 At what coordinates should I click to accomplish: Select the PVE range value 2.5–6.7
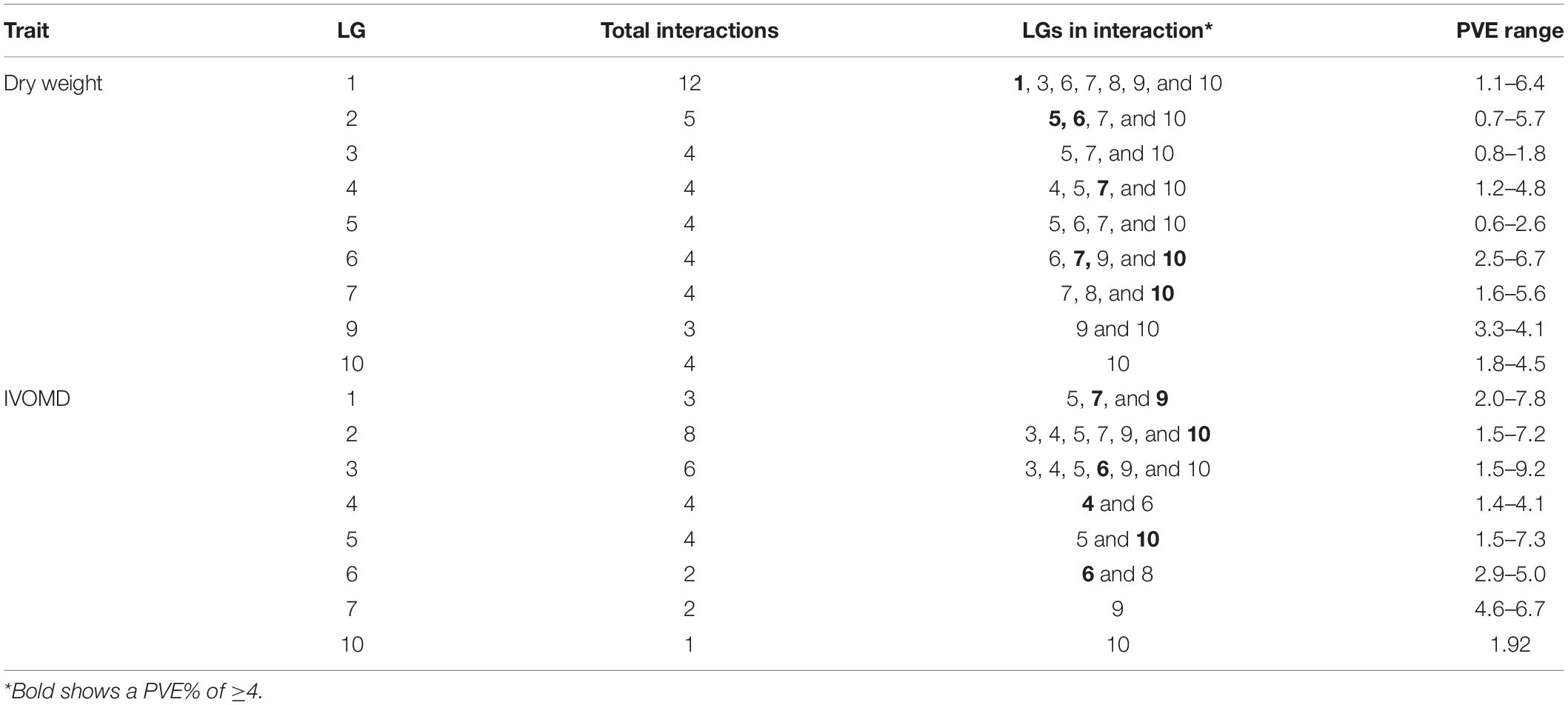click(x=1509, y=258)
